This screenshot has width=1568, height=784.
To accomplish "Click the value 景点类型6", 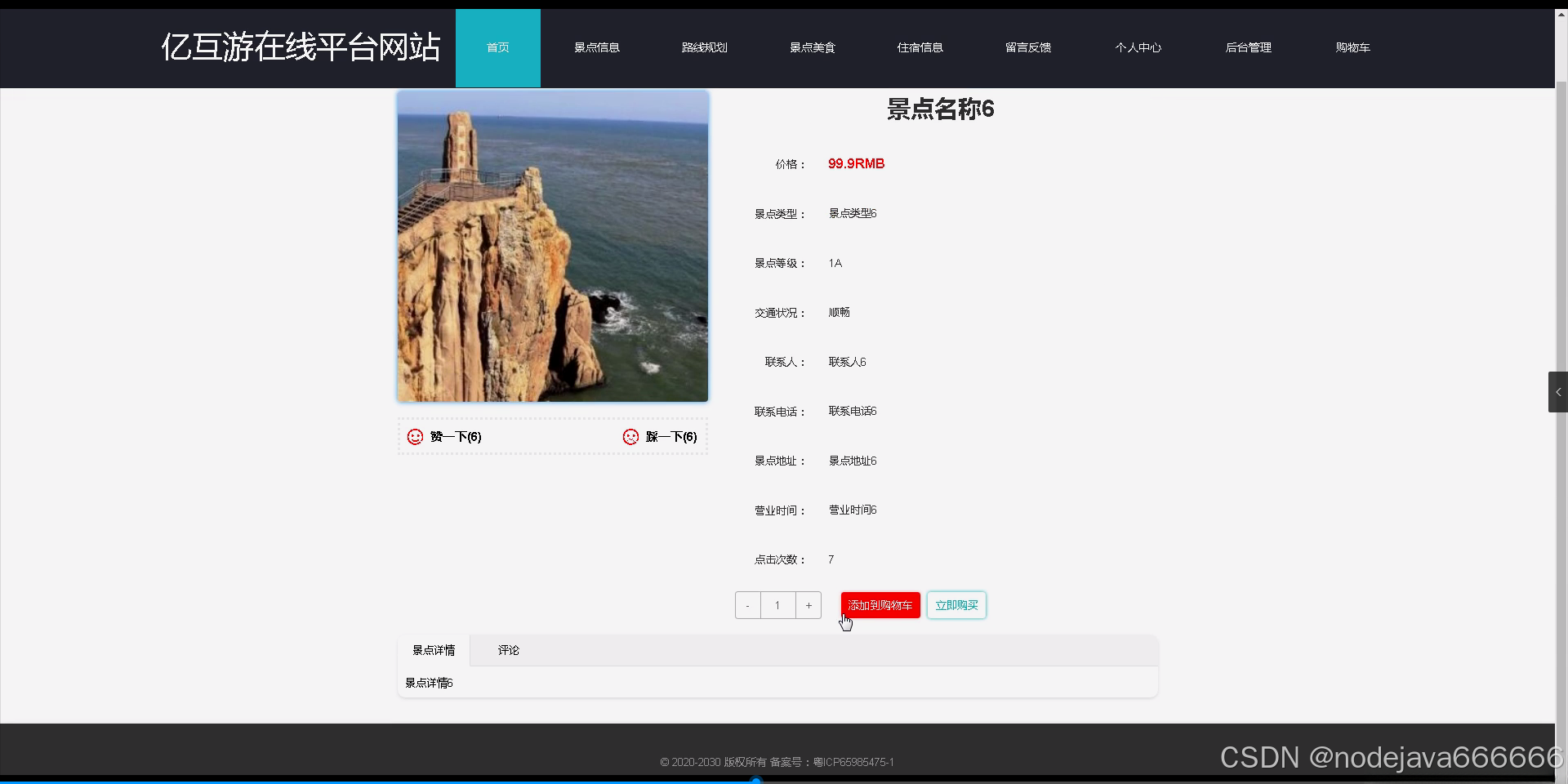I will coord(853,214).
